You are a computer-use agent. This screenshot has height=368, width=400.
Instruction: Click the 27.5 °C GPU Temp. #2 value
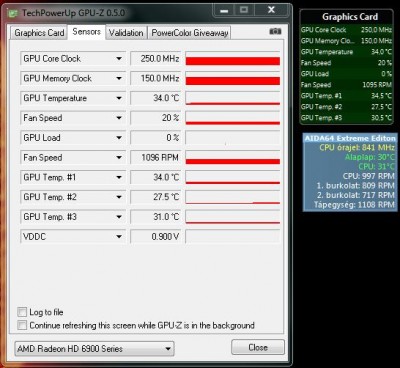pos(156,197)
